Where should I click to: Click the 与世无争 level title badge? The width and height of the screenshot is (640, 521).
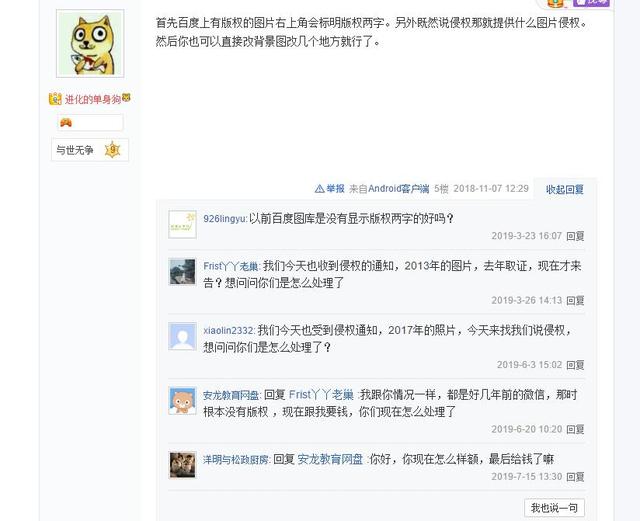point(75,150)
